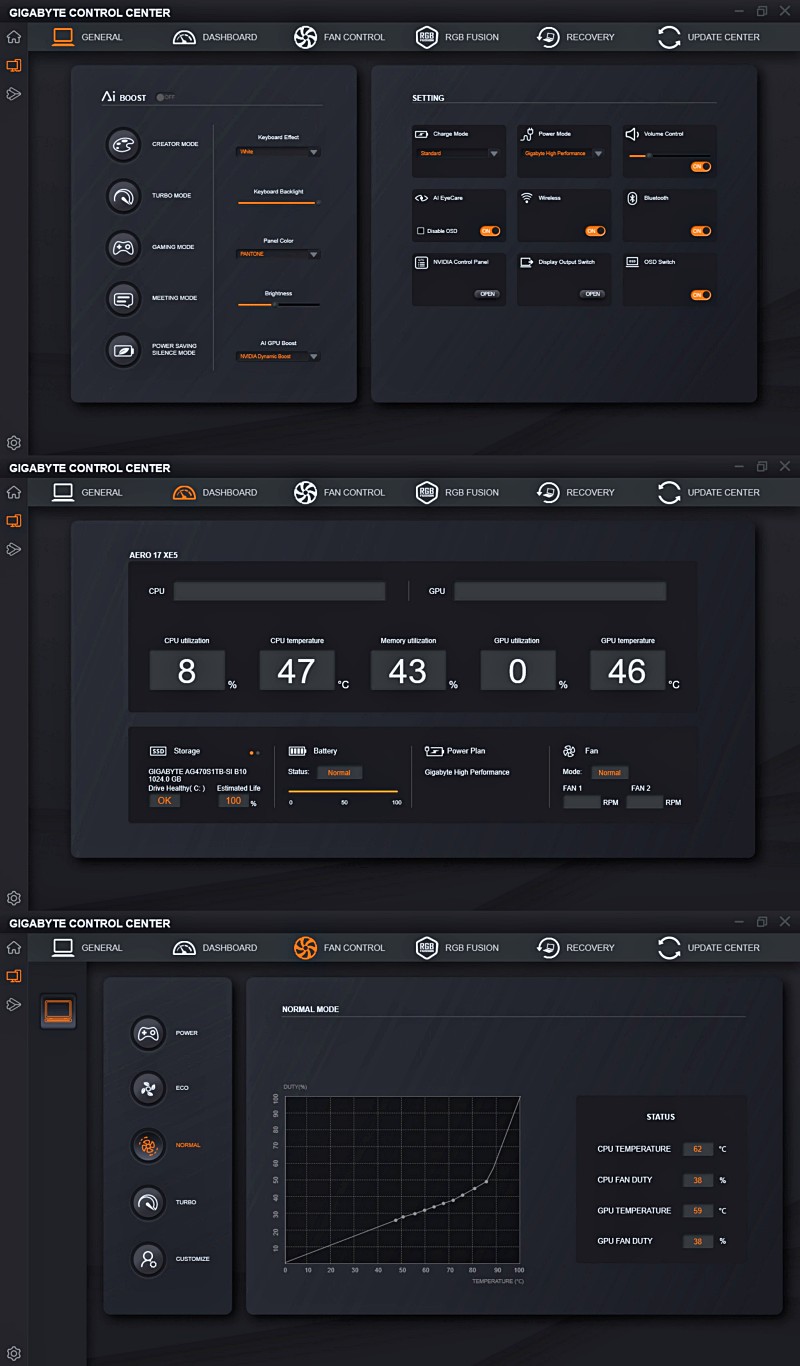Open the Charge Mode dropdown
This screenshot has width=800, height=1366.
458,154
